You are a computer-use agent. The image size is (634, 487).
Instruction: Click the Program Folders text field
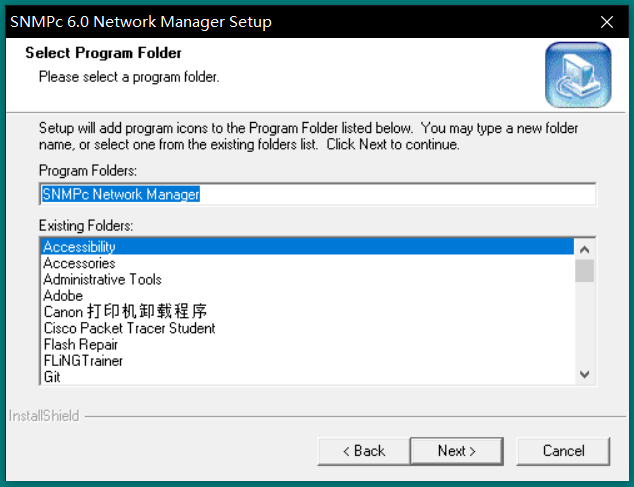317,194
